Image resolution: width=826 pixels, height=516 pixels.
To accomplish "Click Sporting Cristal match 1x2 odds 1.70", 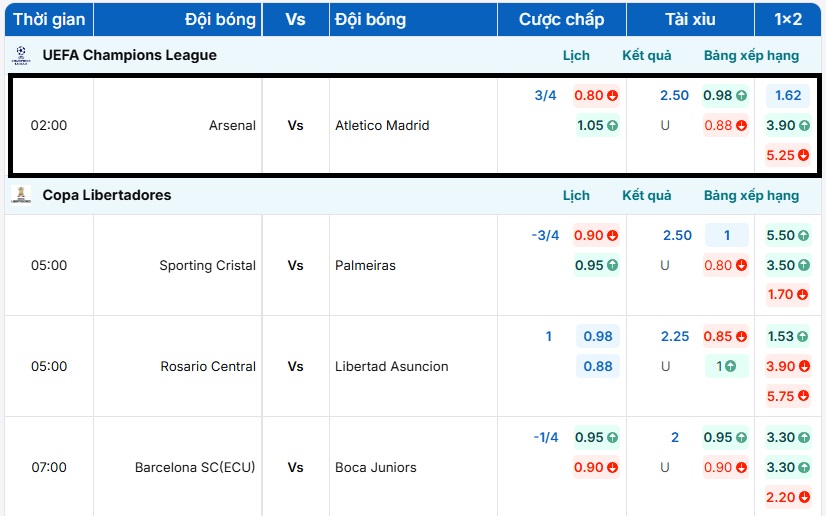I will coord(787,295).
